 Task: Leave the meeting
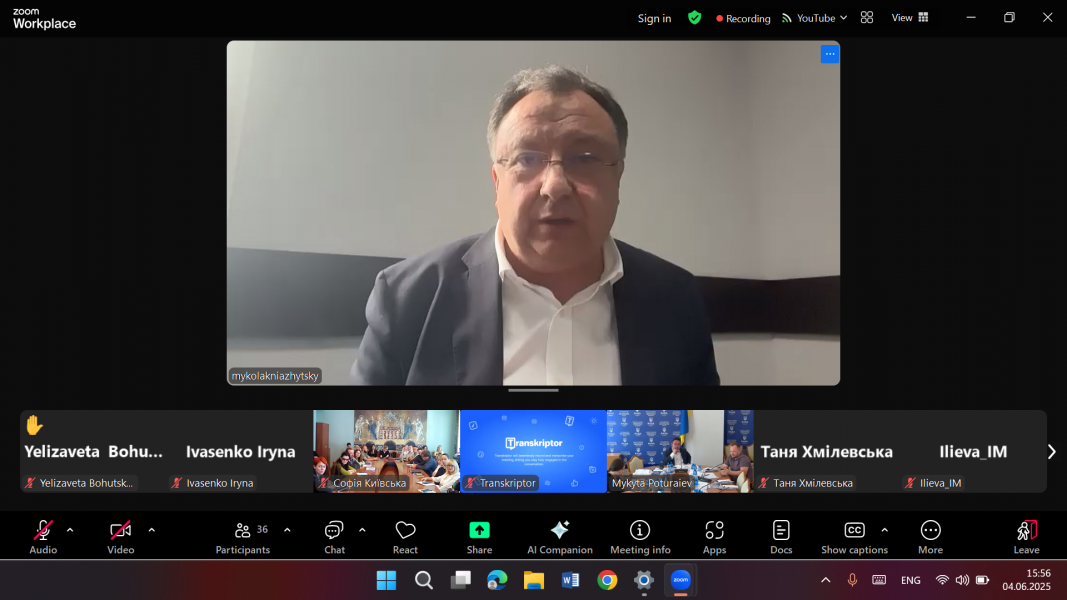(1026, 536)
